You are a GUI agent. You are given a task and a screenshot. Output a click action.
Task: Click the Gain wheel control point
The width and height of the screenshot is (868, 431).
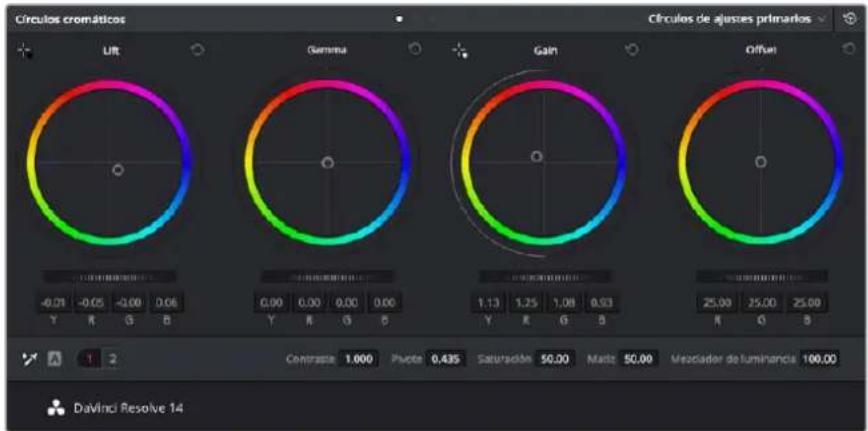point(536,157)
